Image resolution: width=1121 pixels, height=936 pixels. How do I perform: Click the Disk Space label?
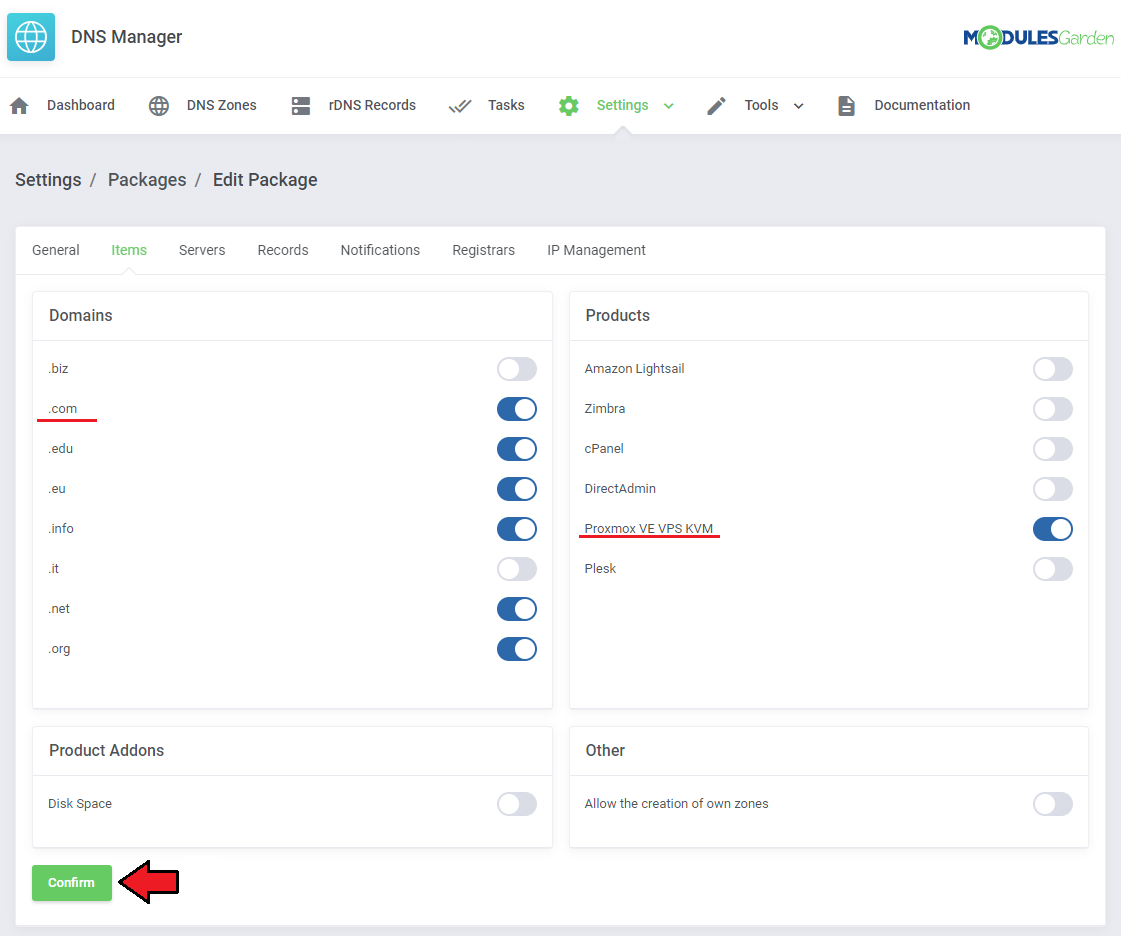[x=80, y=804]
